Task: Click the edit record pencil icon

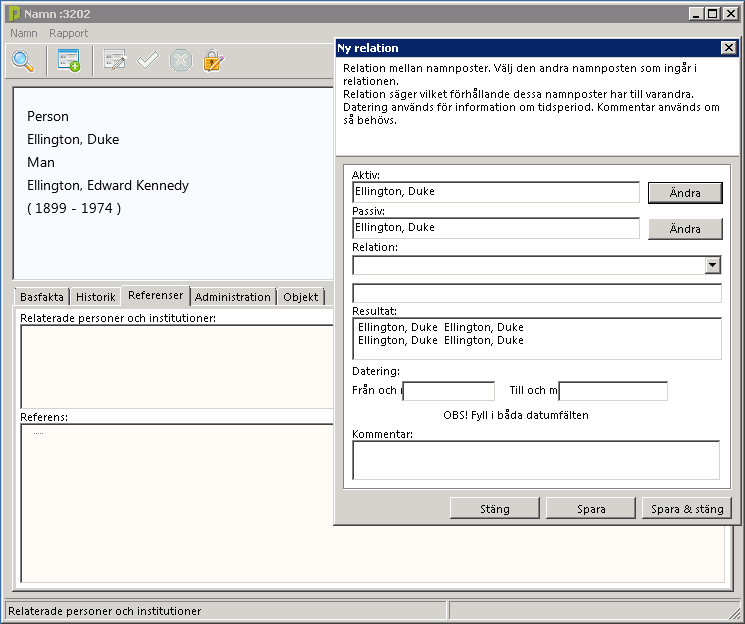Action: (x=115, y=60)
